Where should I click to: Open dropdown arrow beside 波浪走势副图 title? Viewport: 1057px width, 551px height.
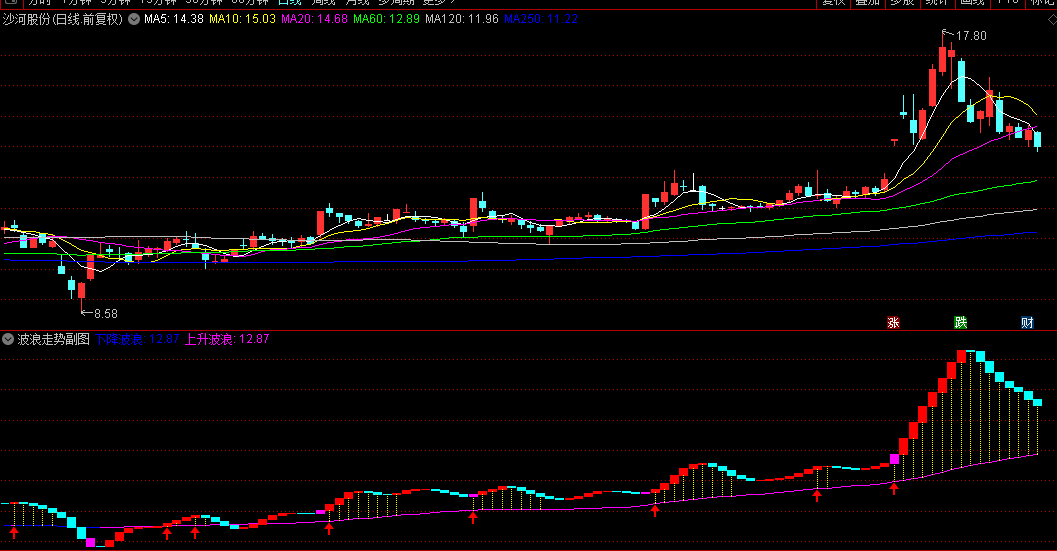click(x=7, y=339)
